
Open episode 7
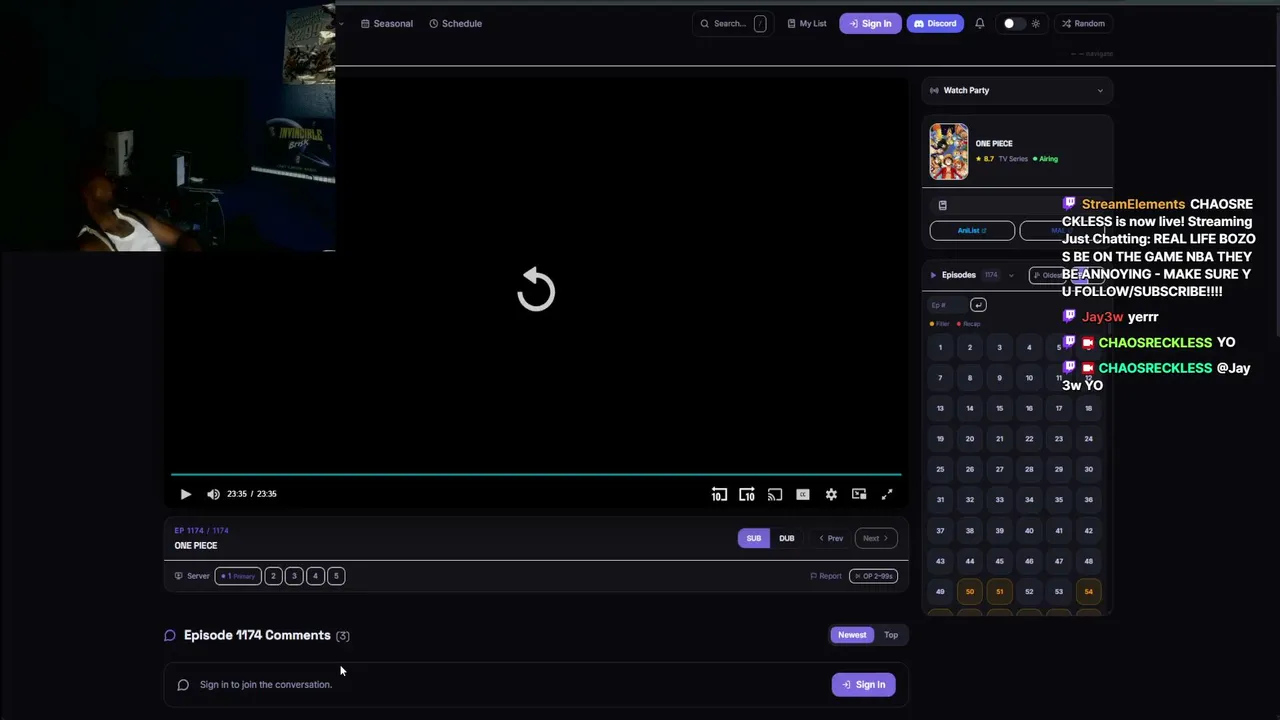pos(940,378)
